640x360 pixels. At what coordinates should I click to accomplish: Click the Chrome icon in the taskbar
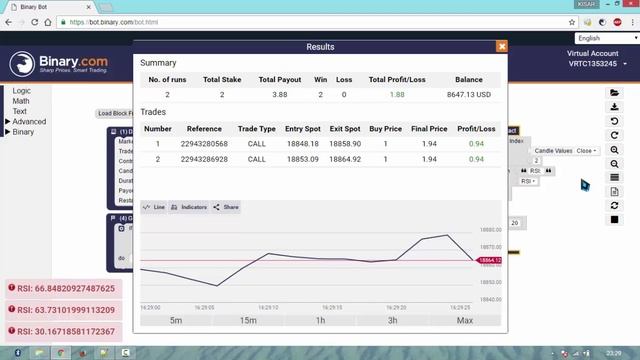coord(60,353)
